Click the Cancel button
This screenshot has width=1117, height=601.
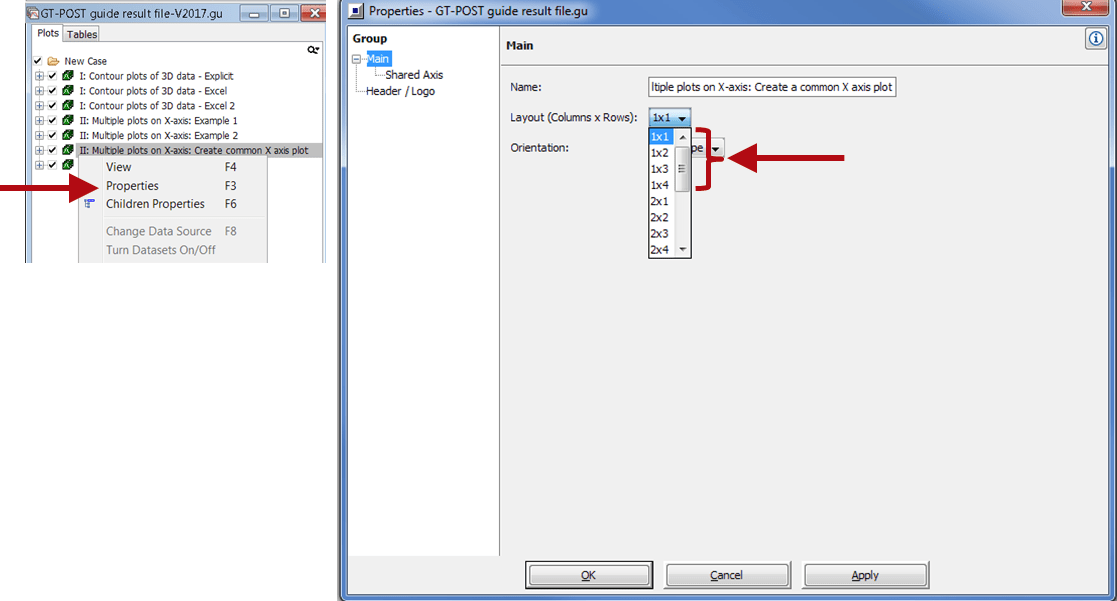[727, 575]
